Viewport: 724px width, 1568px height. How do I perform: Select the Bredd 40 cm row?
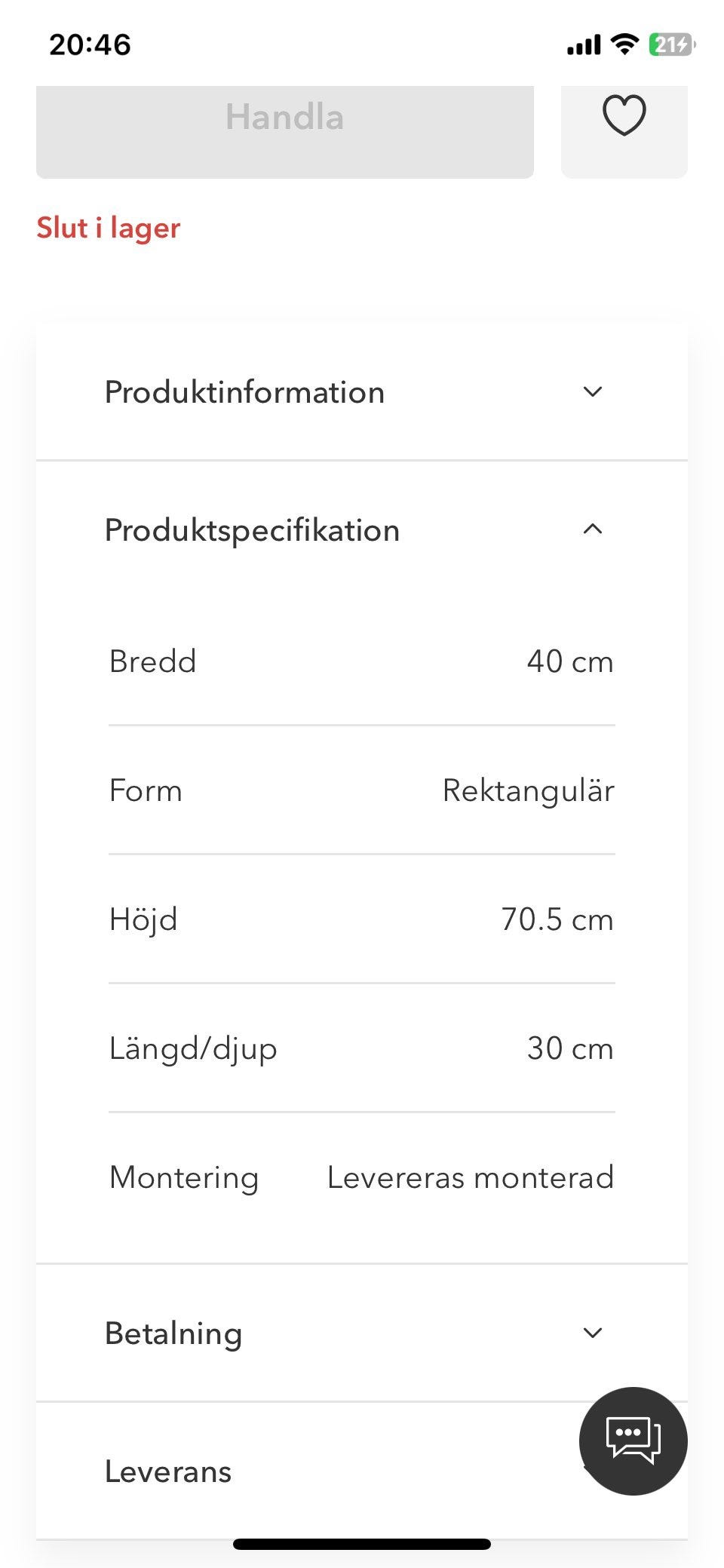[x=362, y=661]
